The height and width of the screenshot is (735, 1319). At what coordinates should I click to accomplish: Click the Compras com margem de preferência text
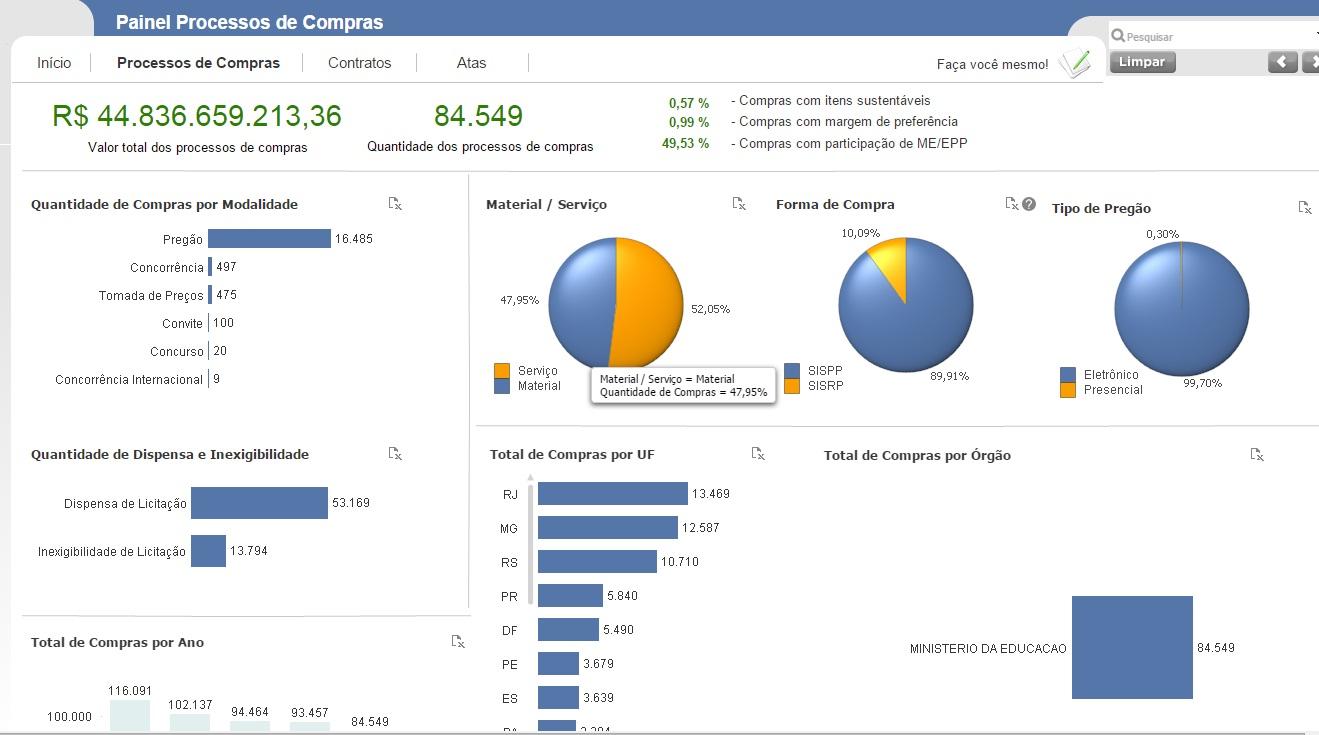point(848,121)
